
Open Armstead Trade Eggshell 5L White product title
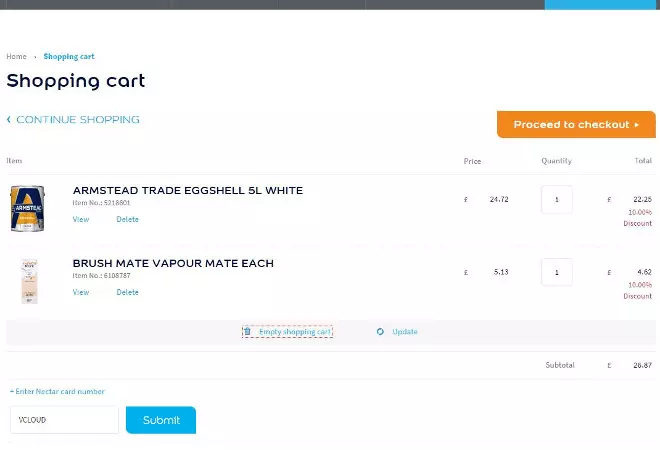tap(187, 190)
